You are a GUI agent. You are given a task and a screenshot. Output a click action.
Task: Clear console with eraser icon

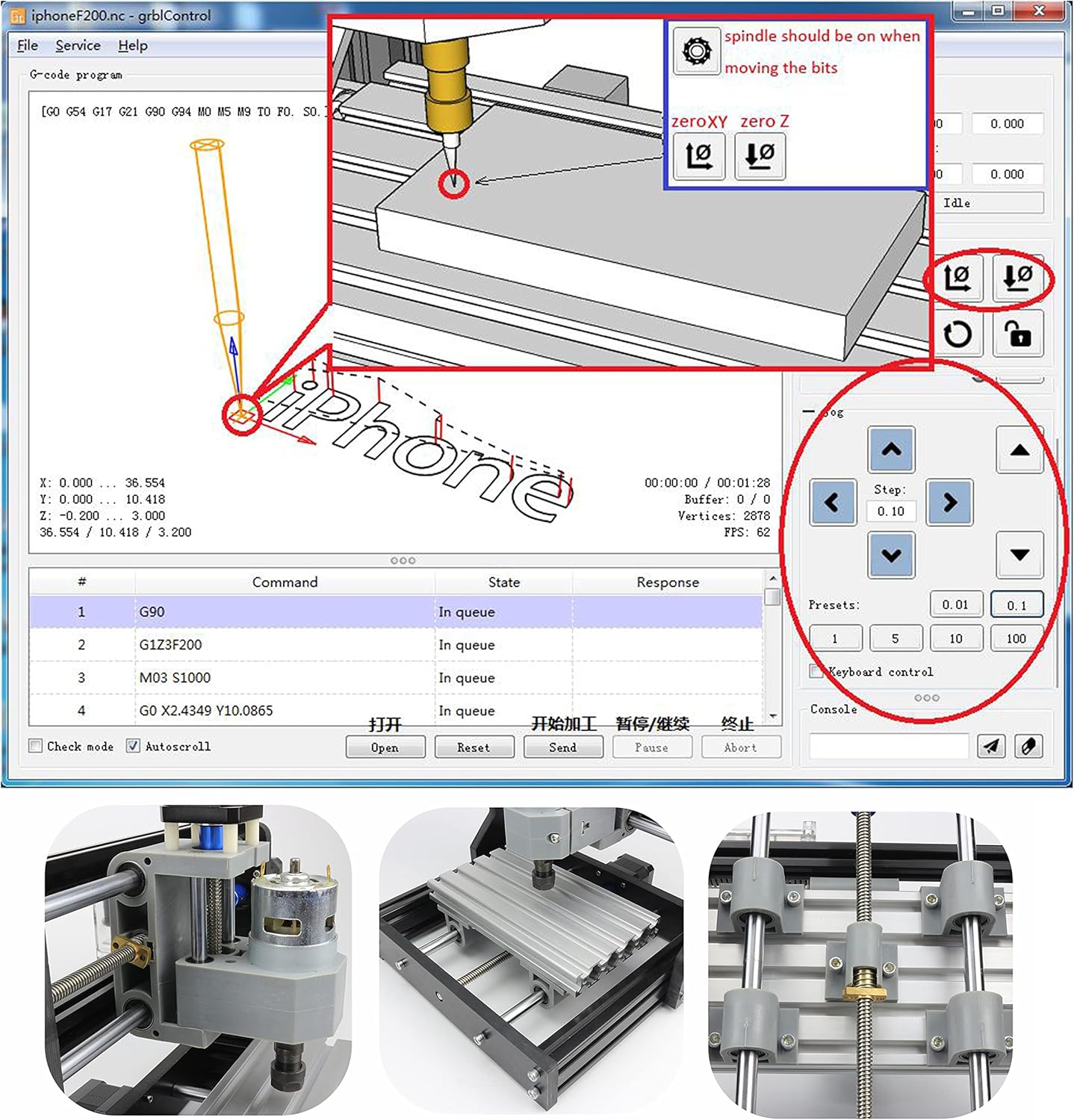tap(1028, 746)
